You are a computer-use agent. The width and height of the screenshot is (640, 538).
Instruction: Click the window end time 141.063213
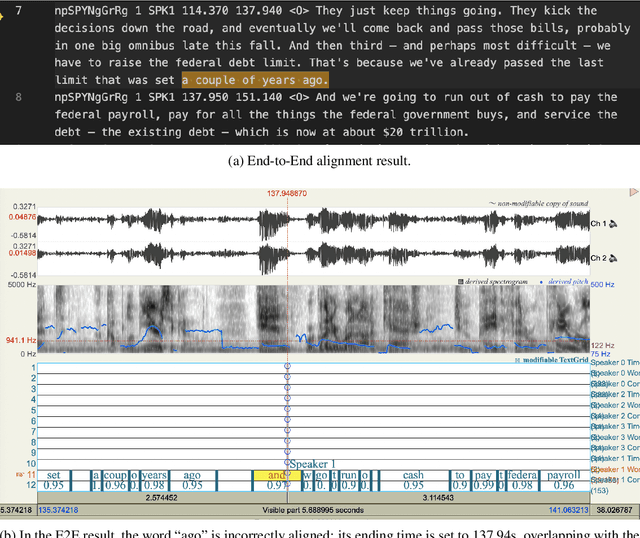click(x=569, y=510)
